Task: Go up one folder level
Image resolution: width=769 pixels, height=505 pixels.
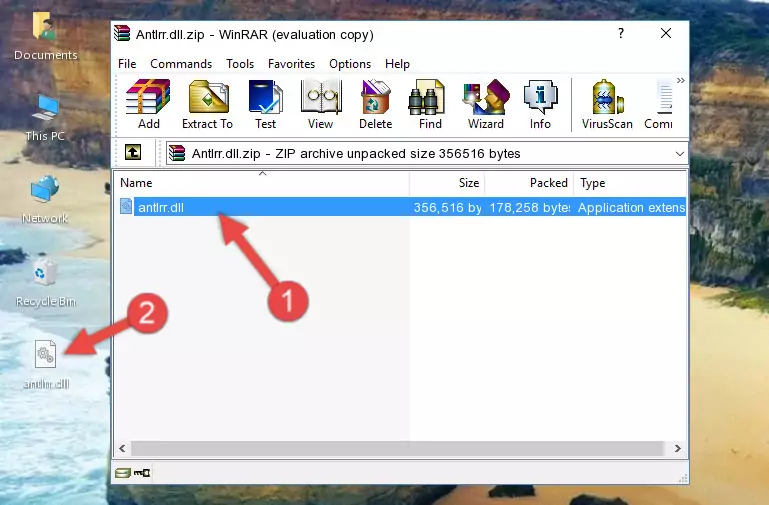Action: pyautogui.click(x=133, y=152)
